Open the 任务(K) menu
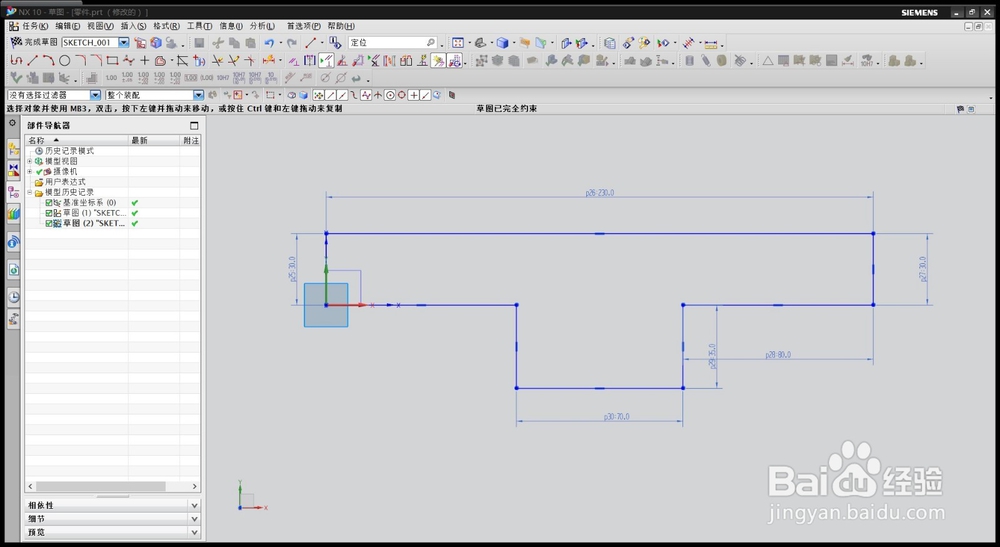The width and height of the screenshot is (1000, 547). pyautogui.click(x=35, y=26)
